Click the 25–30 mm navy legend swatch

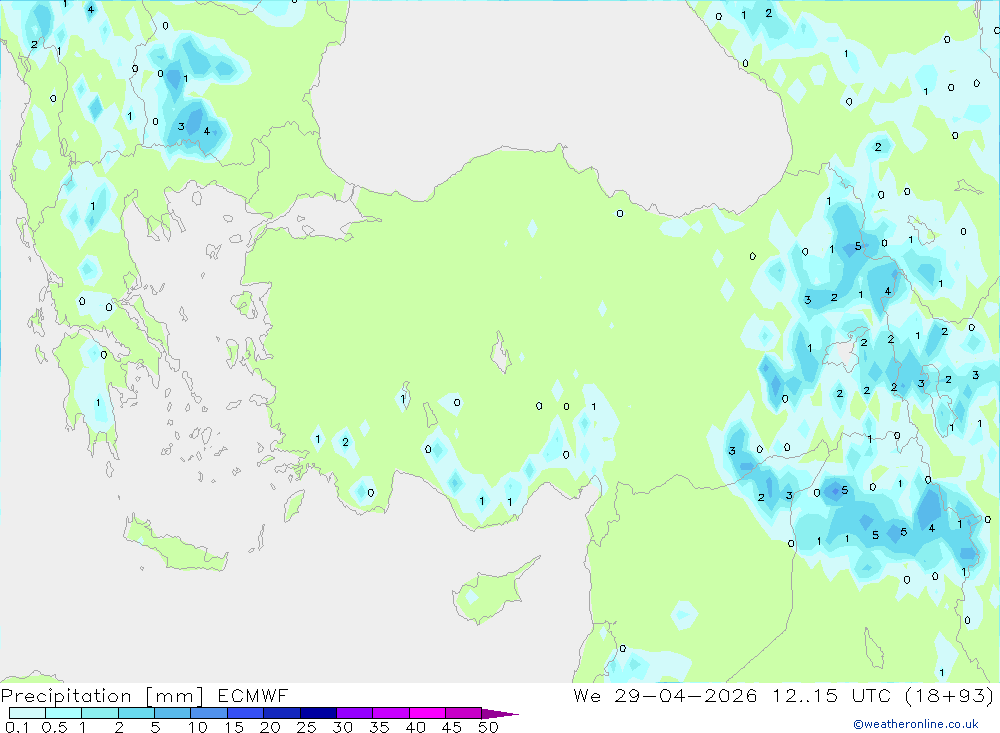pos(318,713)
